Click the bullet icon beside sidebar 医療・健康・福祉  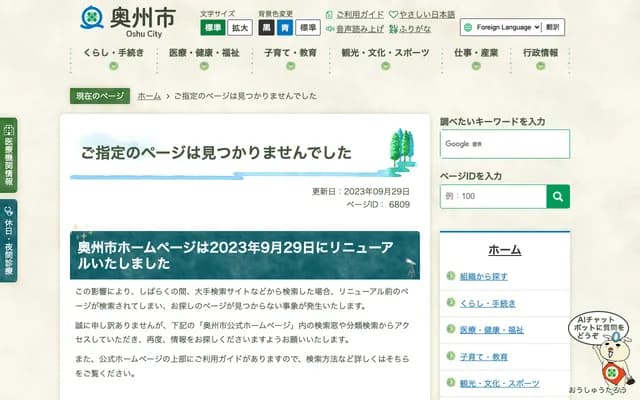click(x=451, y=329)
